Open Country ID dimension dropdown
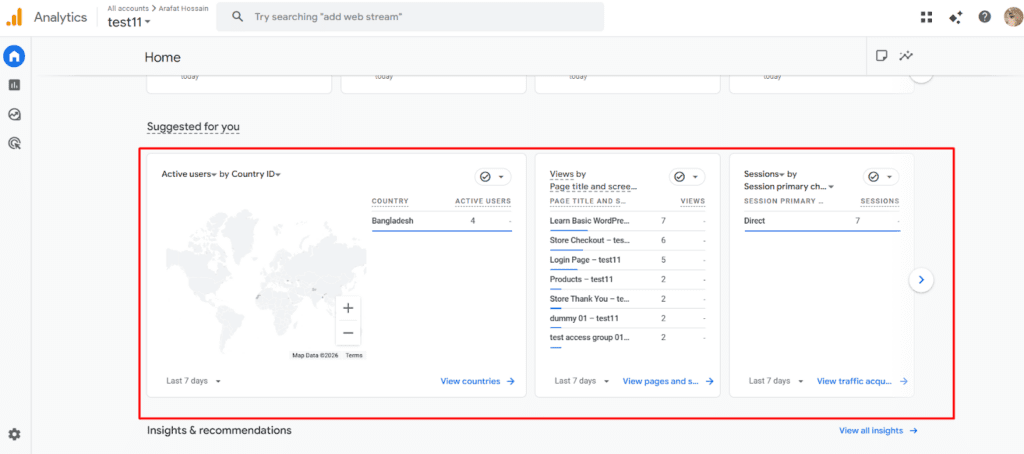 pos(256,174)
